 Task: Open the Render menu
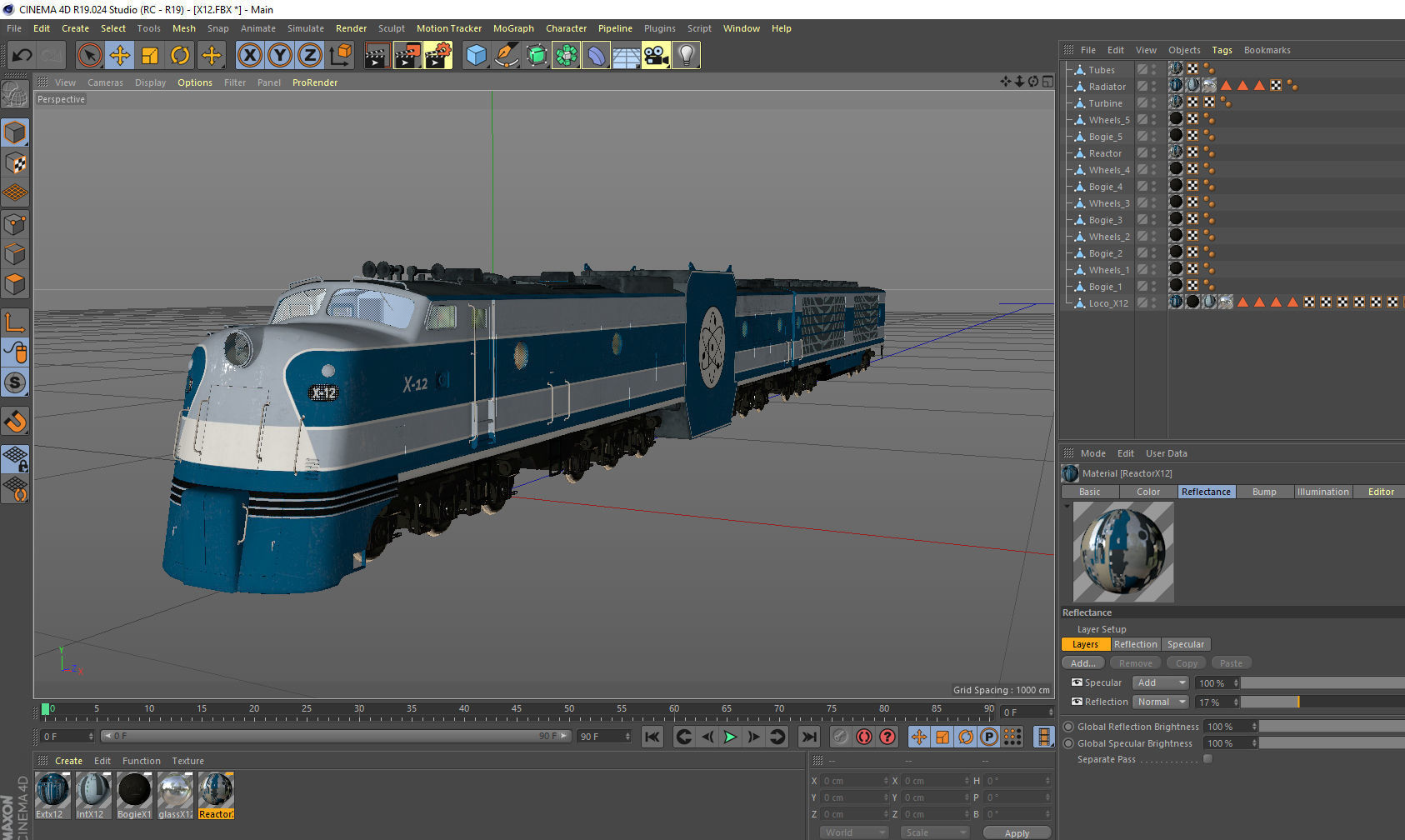click(351, 28)
